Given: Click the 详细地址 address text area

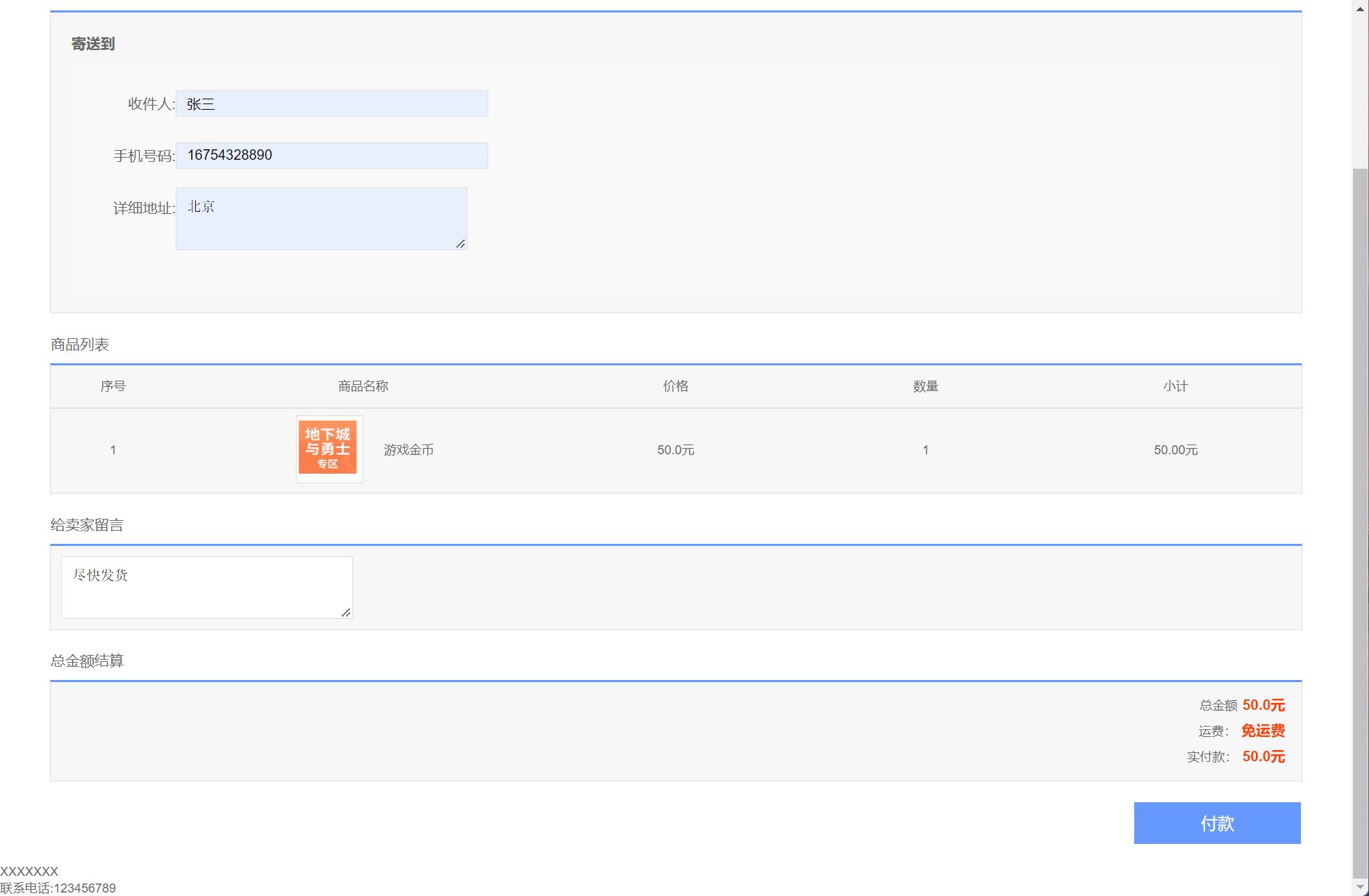Looking at the screenshot, I should tap(321, 218).
